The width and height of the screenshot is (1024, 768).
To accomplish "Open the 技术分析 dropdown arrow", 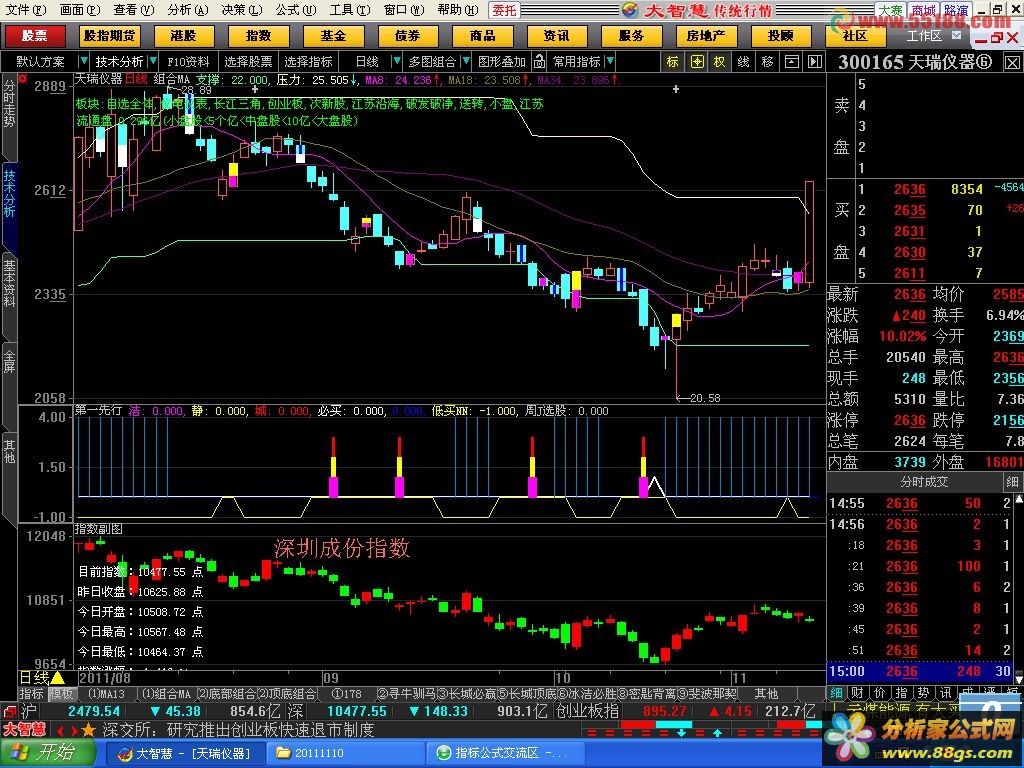I will pyautogui.click(x=153, y=61).
